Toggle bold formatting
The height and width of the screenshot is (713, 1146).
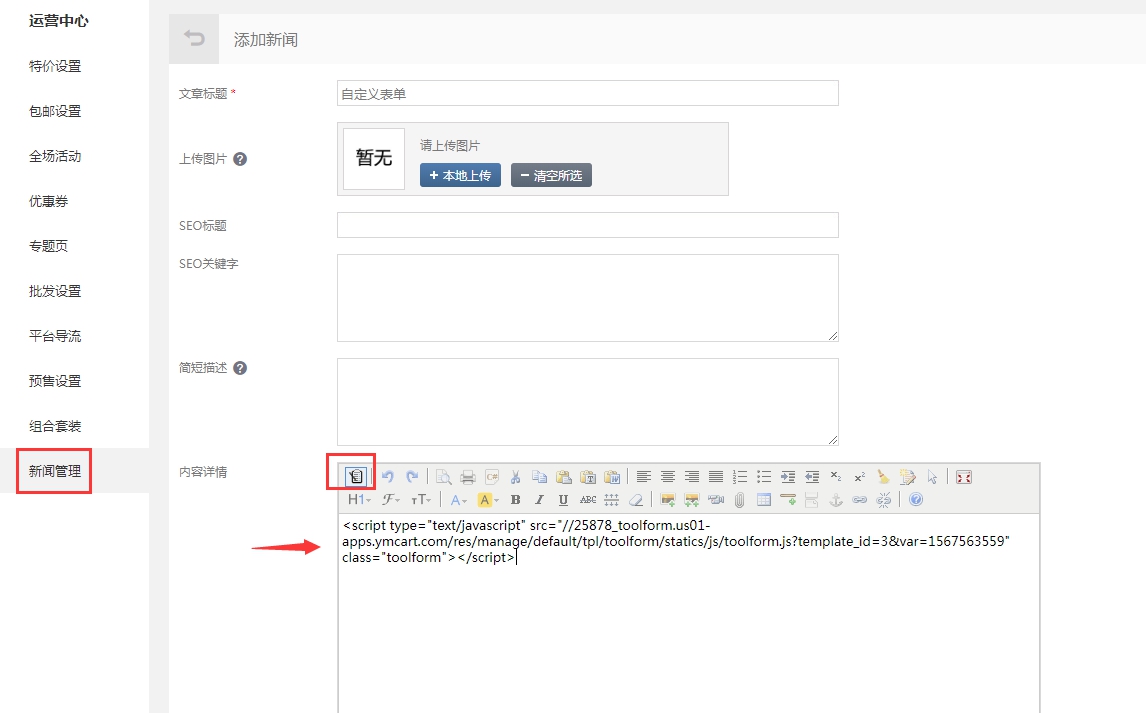[x=515, y=500]
